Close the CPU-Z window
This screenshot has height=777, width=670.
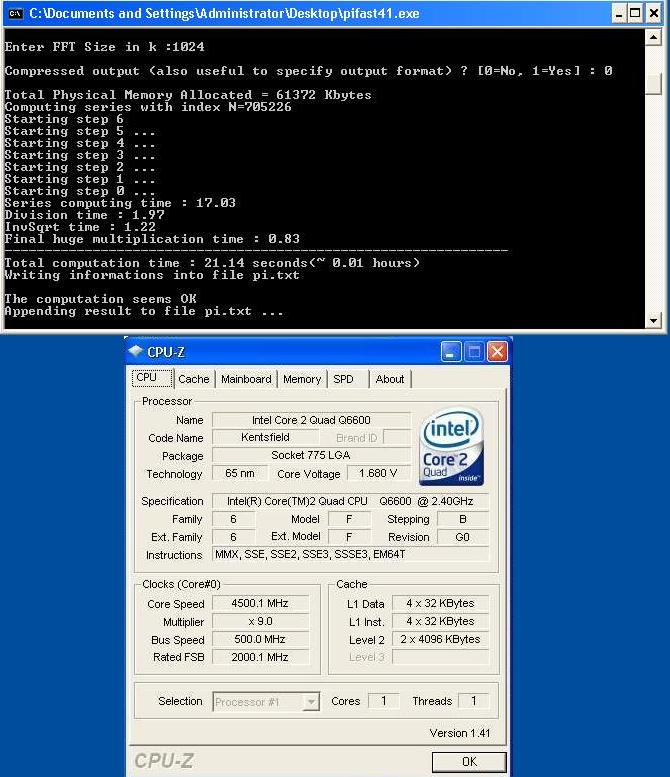point(497,352)
